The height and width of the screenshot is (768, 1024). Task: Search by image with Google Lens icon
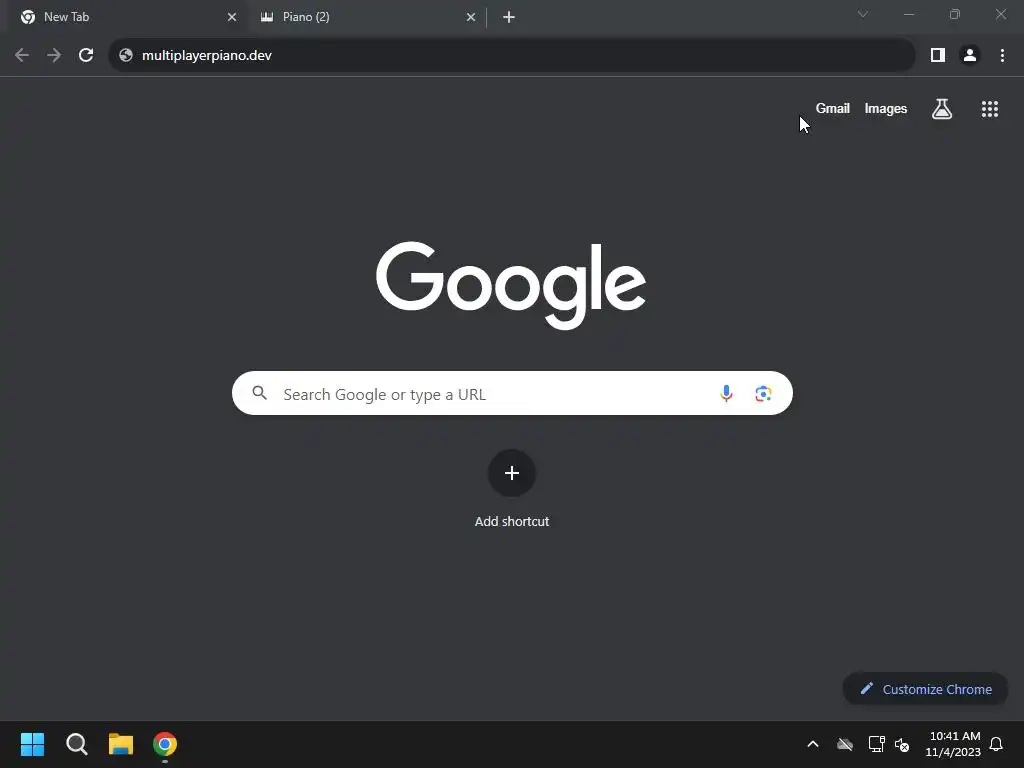click(x=763, y=394)
